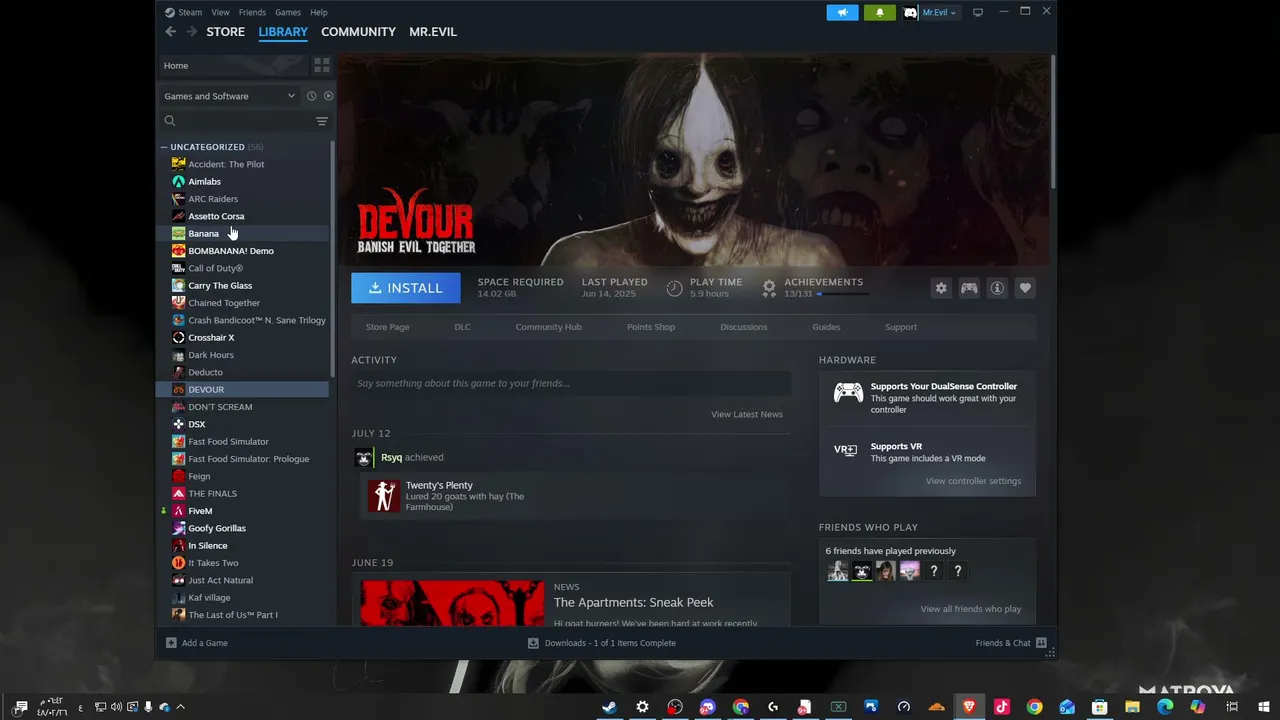1280x720 pixels.
Task: Switch to the COMMUNITY tab
Action: [358, 32]
